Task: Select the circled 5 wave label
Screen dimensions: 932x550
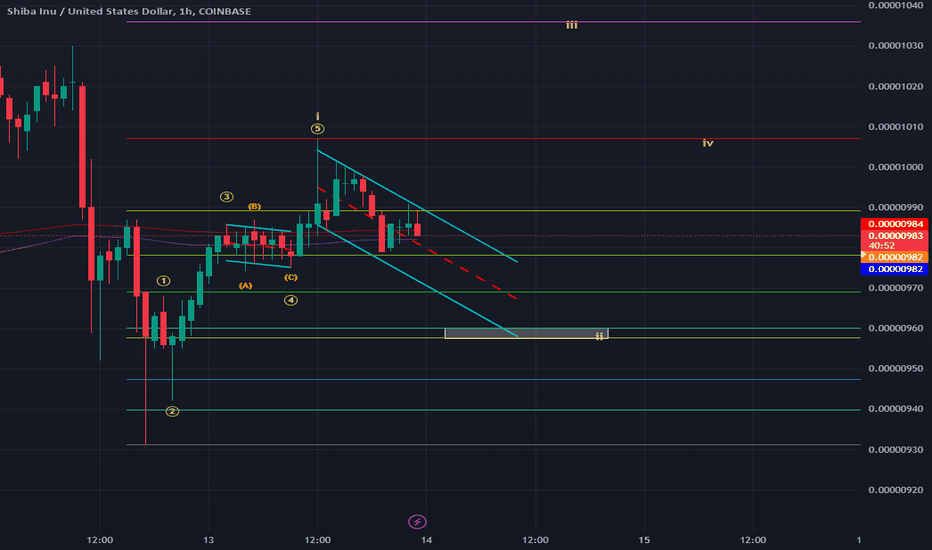Action: coord(317,128)
